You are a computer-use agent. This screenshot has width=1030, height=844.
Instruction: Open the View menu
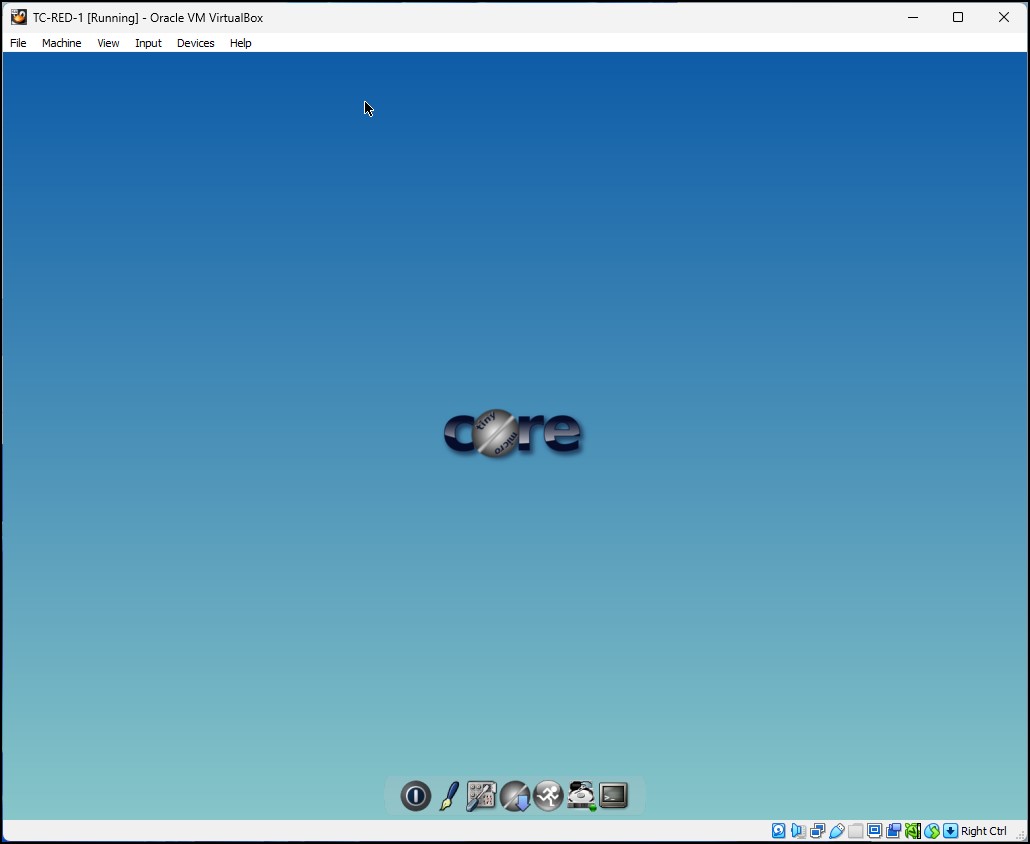[x=108, y=43]
